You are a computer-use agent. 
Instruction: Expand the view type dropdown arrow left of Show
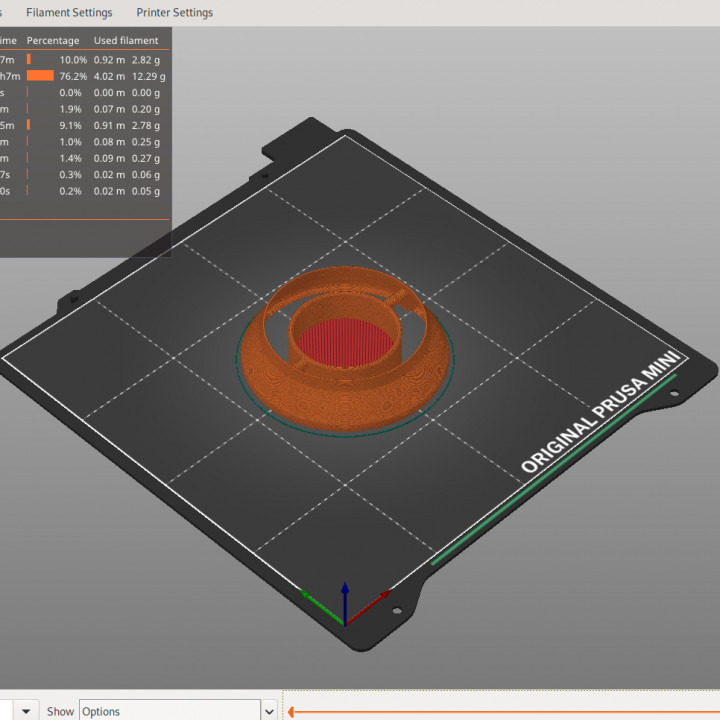pos(26,711)
